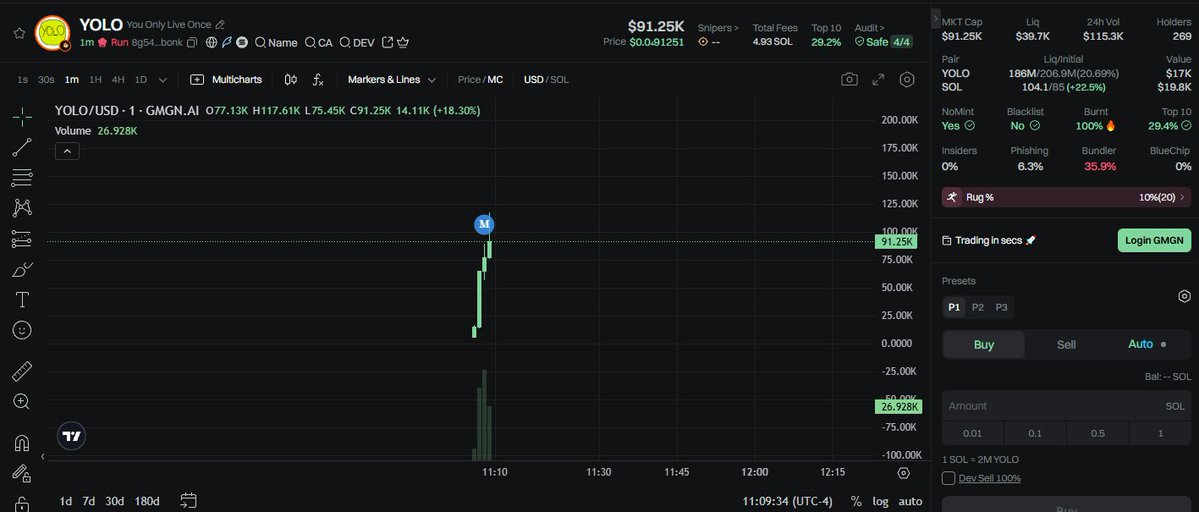Open price axis settings gear

coord(903,473)
